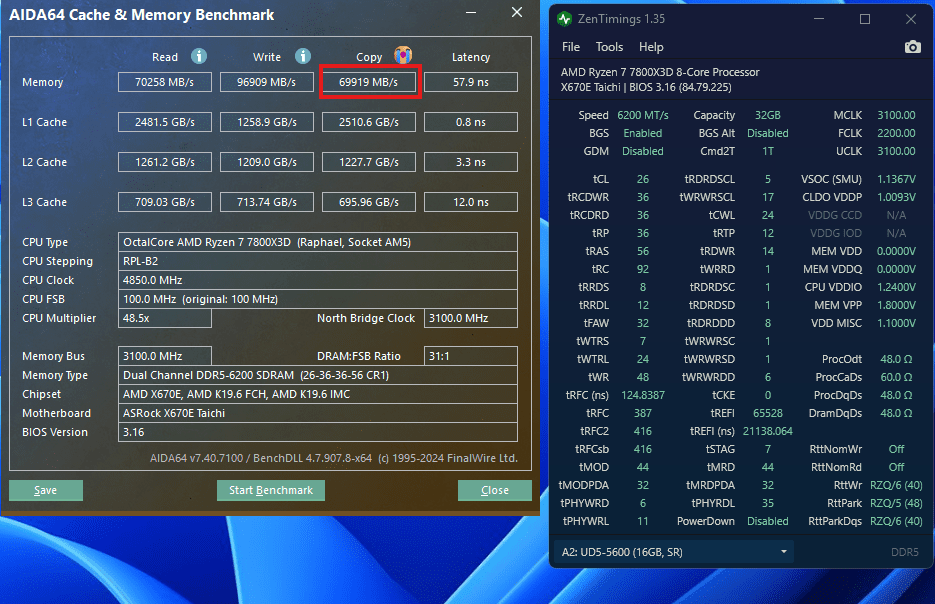Open the Tools menu in ZenTimings

point(609,47)
